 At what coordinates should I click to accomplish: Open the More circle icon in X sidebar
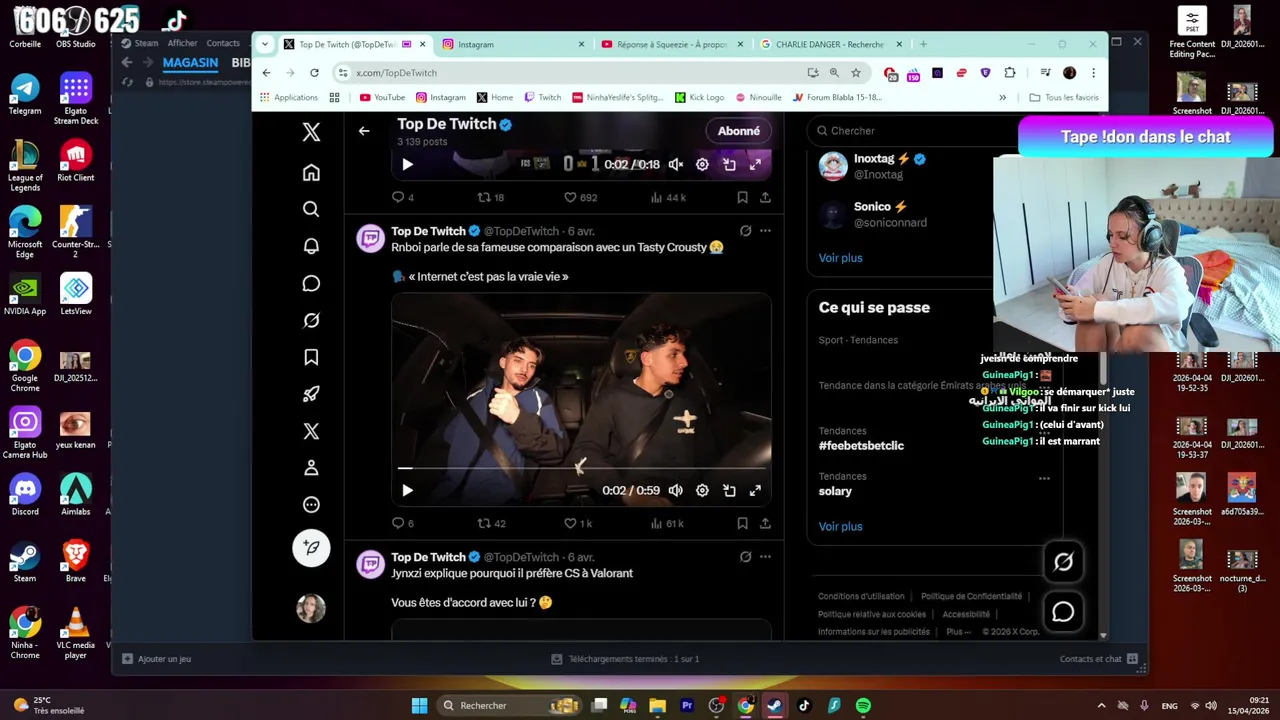click(x=311, y=505)
